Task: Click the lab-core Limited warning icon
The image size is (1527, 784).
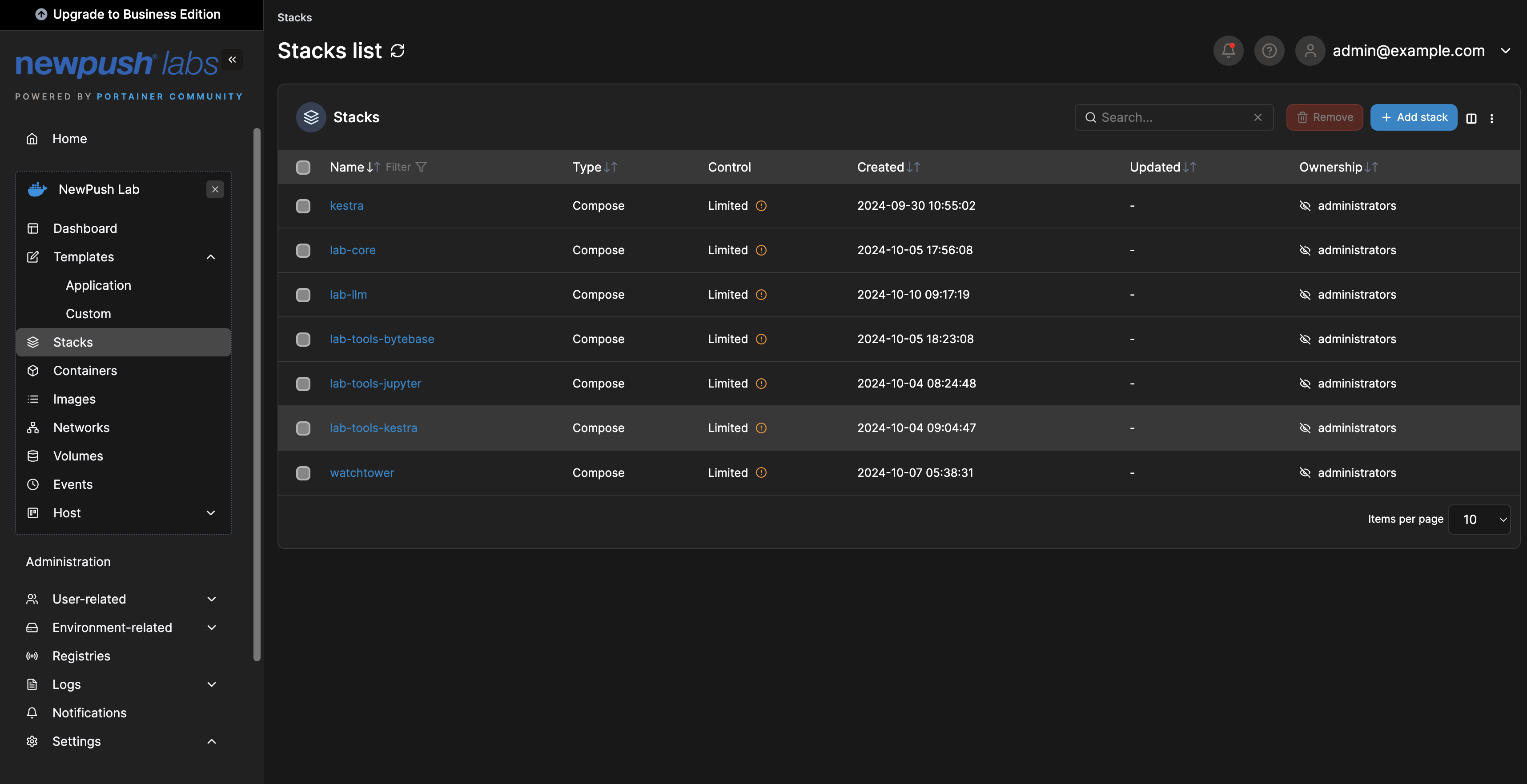Action: tap(761, 250)
